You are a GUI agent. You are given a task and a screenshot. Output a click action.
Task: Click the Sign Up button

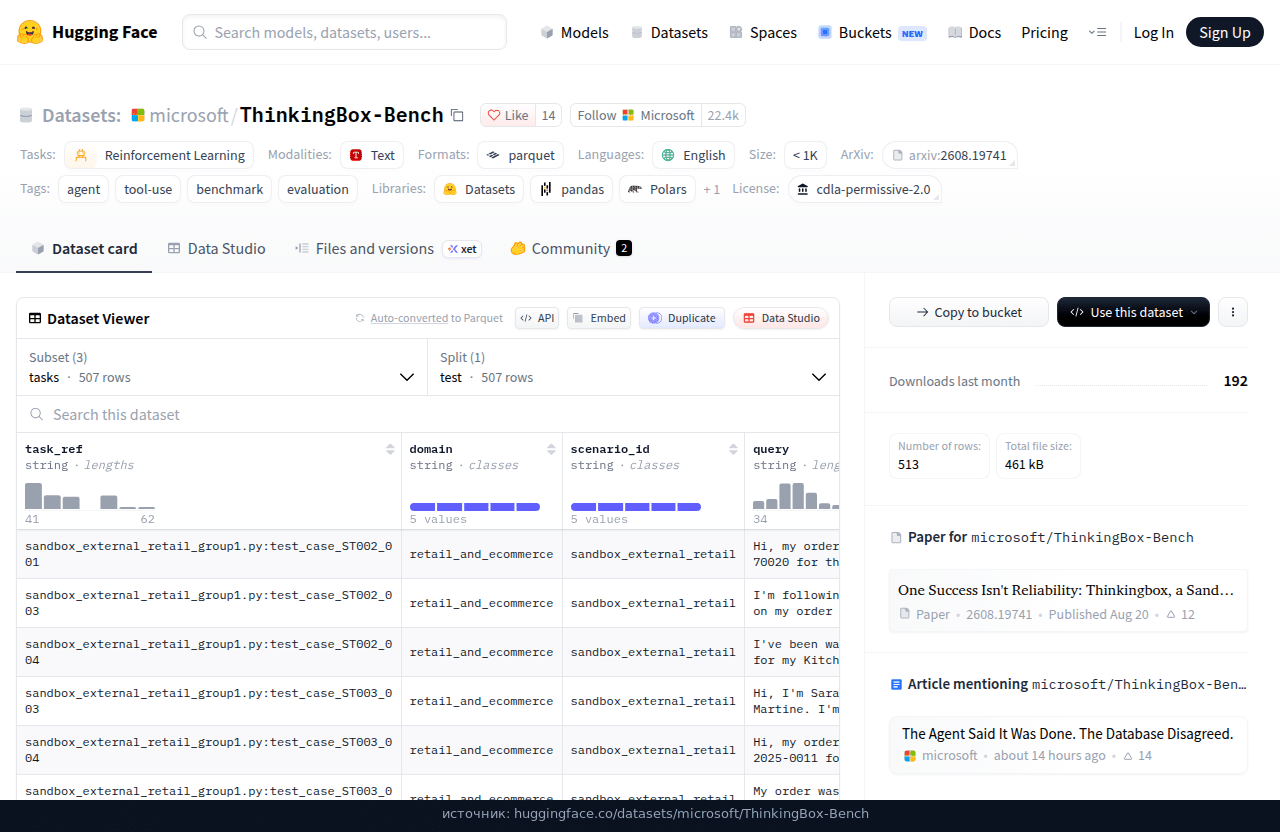click(1225, 32)
